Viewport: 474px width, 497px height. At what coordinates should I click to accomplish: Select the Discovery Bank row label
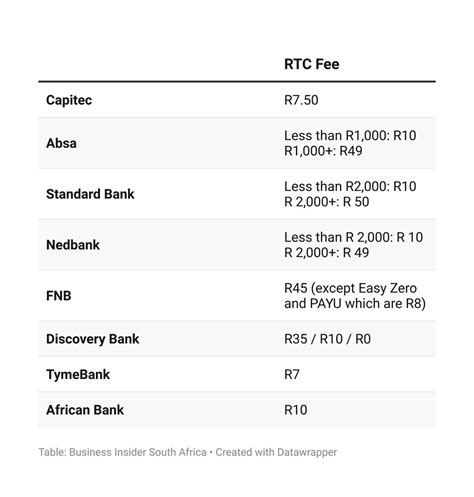point(93,339)
